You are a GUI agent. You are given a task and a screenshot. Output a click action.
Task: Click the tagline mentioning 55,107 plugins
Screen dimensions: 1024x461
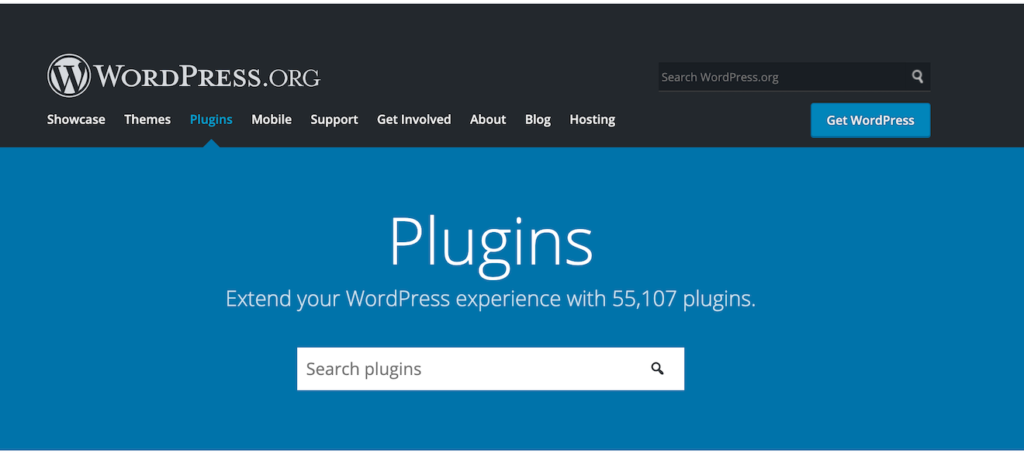pyautogui.click(x=490, y=299)
